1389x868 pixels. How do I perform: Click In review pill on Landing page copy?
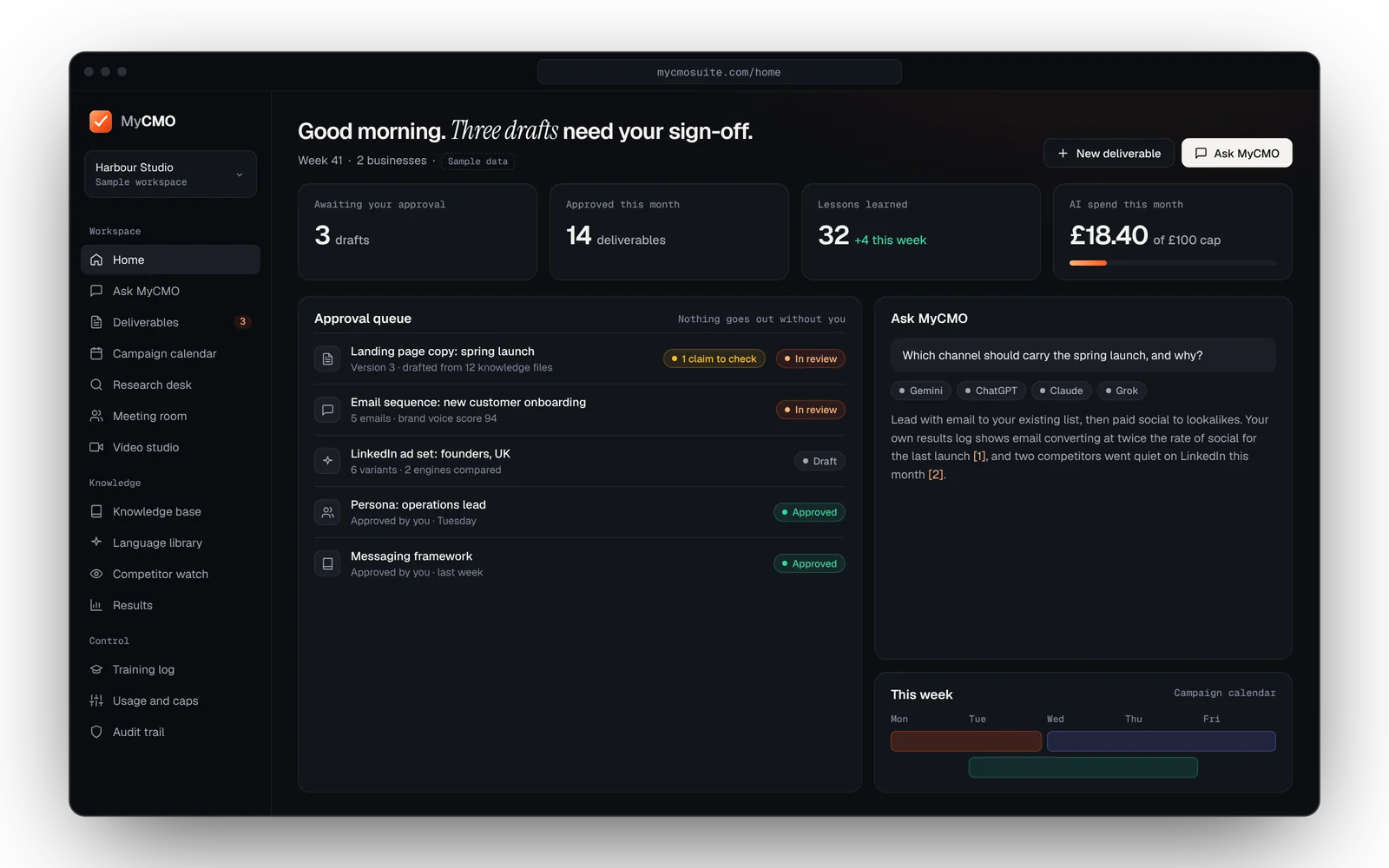pos(810,358)
